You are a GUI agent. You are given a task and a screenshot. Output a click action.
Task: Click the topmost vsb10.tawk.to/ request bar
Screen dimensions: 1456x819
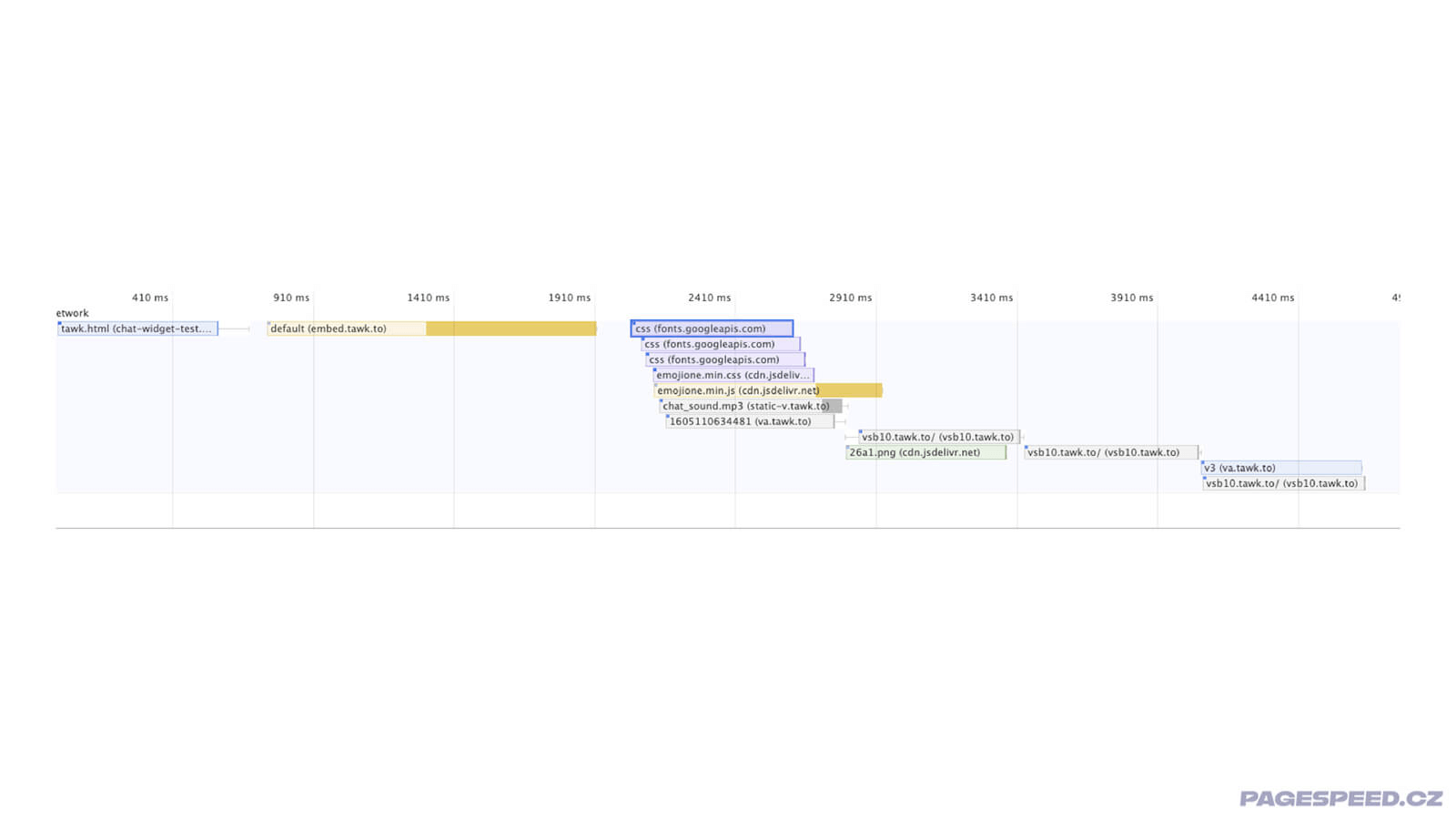(937, 437)
